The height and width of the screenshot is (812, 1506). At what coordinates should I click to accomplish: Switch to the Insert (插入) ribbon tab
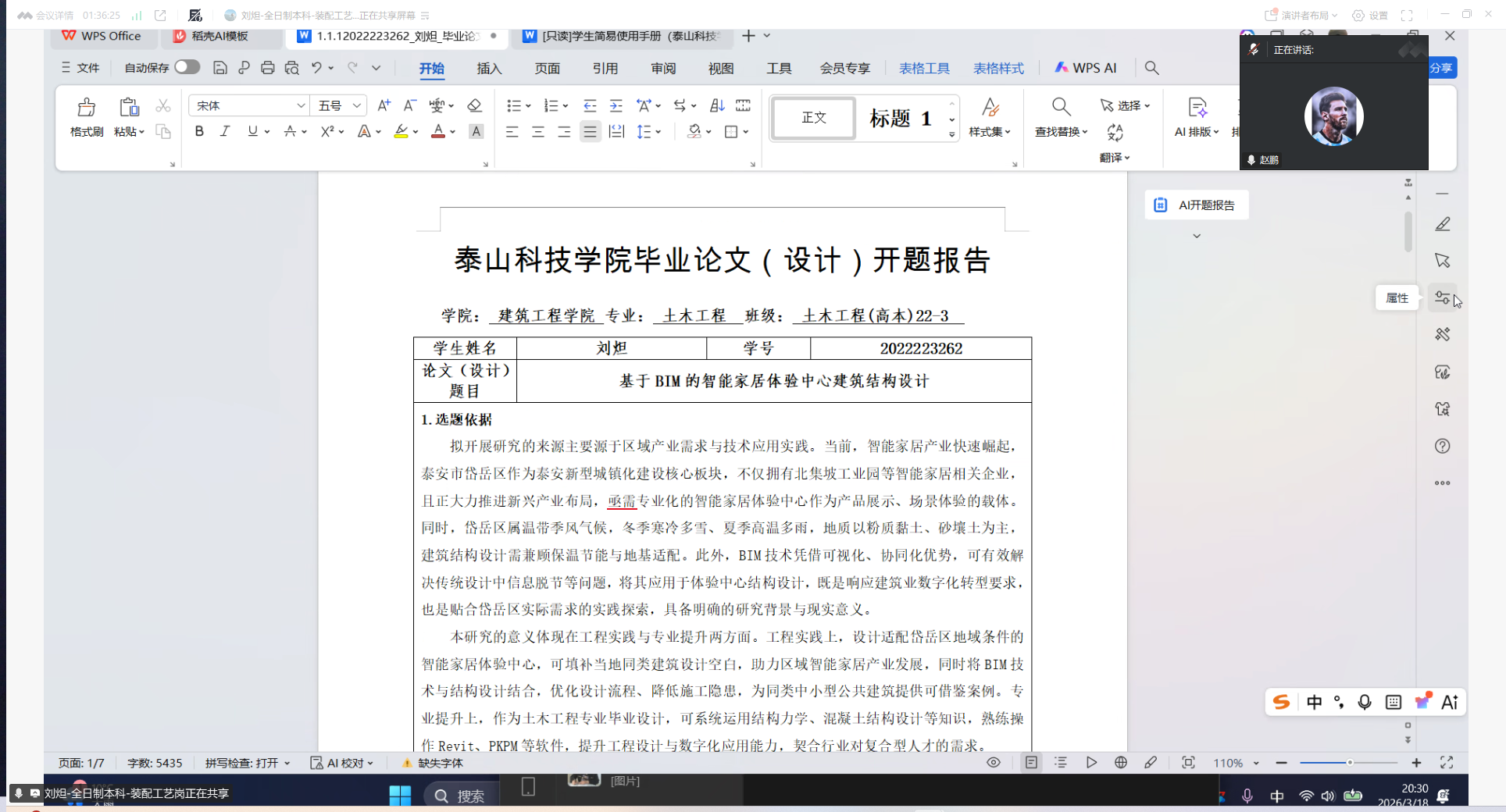click(x=489, y=69)
